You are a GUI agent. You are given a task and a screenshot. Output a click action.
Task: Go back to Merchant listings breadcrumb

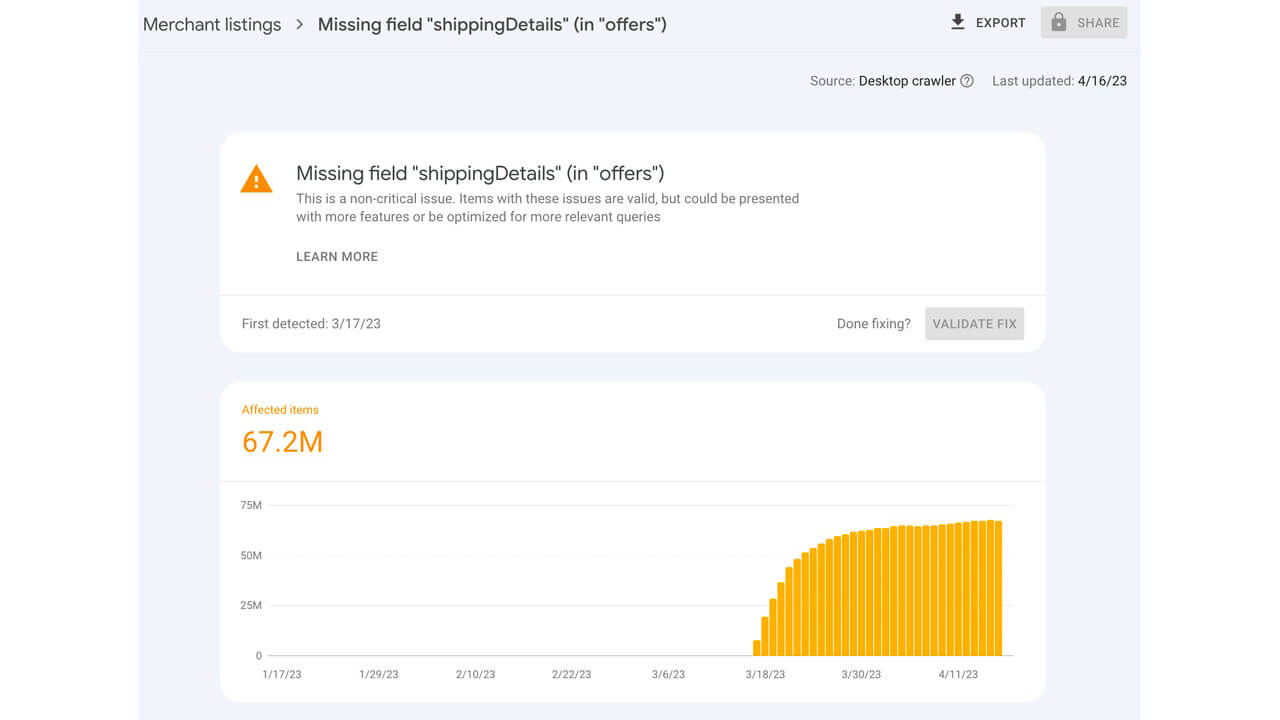click(x=212, y=24)
